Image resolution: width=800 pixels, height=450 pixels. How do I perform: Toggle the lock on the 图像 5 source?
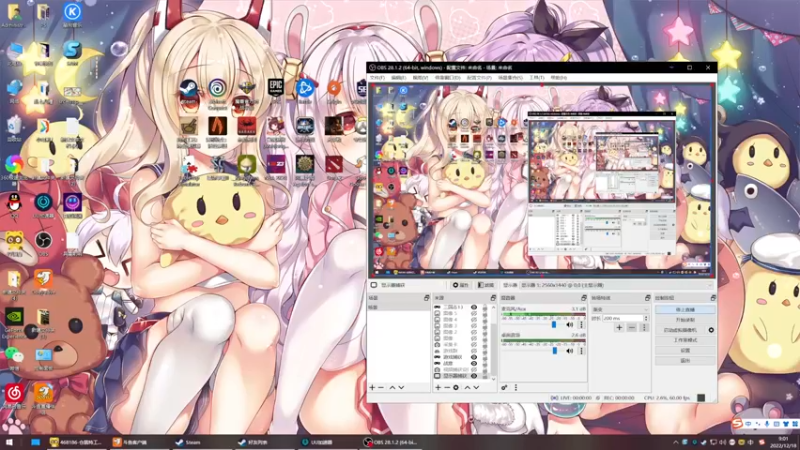tap(485, 313)
